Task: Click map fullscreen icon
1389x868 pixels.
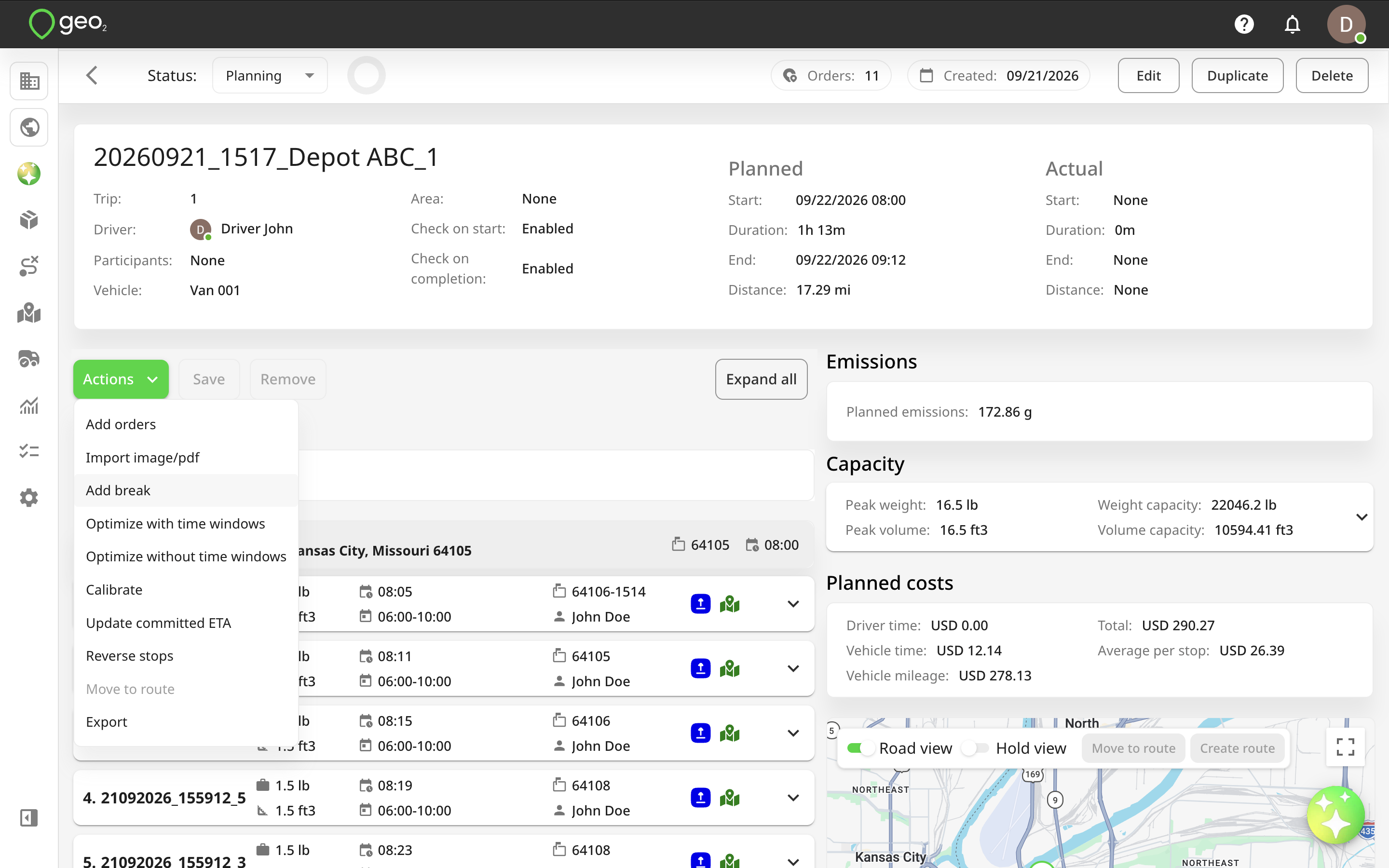Action: pyautogui.click(x=1345, y=747)
